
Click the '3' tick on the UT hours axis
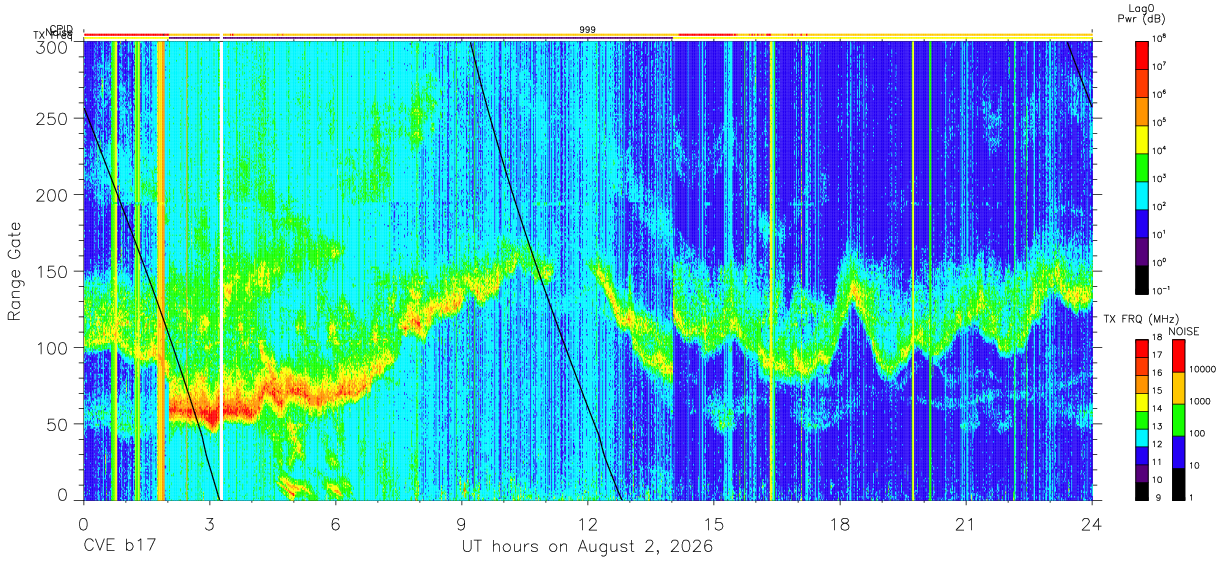209,523
